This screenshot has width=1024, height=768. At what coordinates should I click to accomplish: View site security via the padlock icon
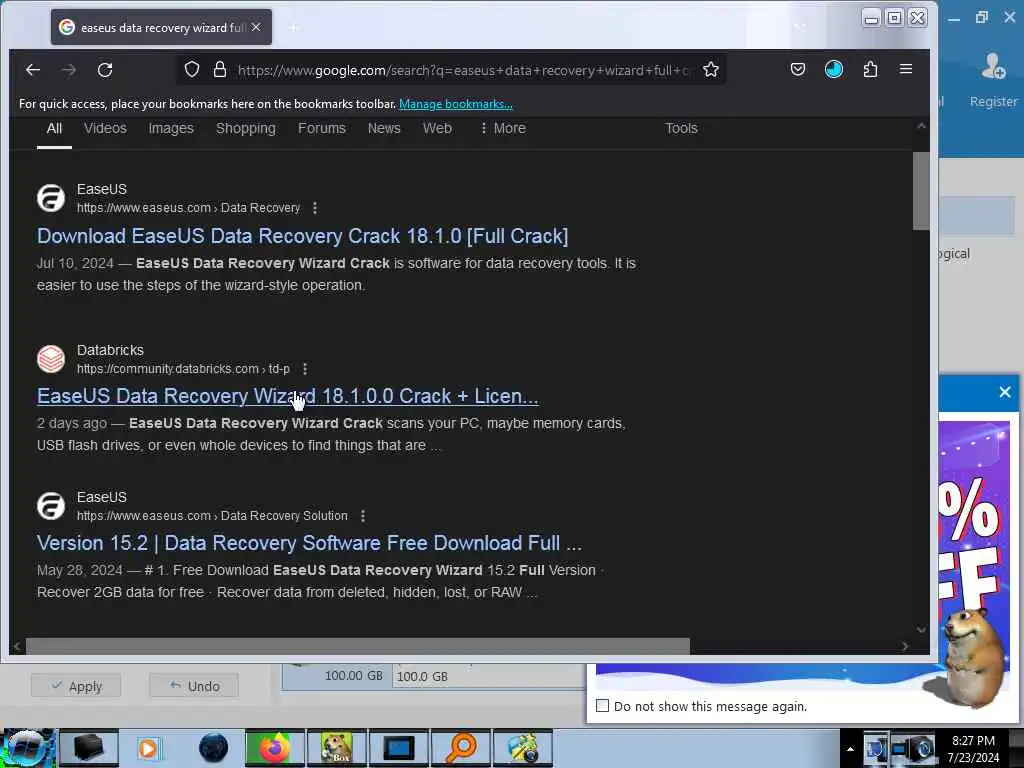click(220, 69)
